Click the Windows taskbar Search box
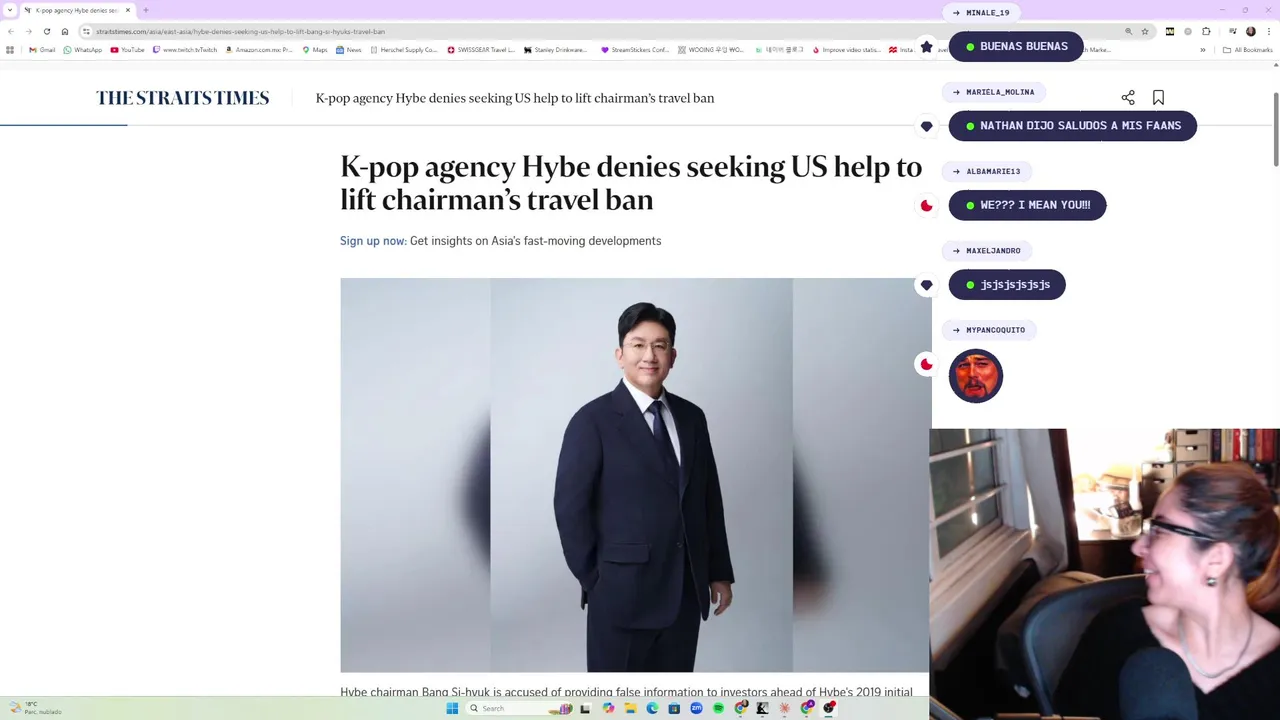 [520, 708]
